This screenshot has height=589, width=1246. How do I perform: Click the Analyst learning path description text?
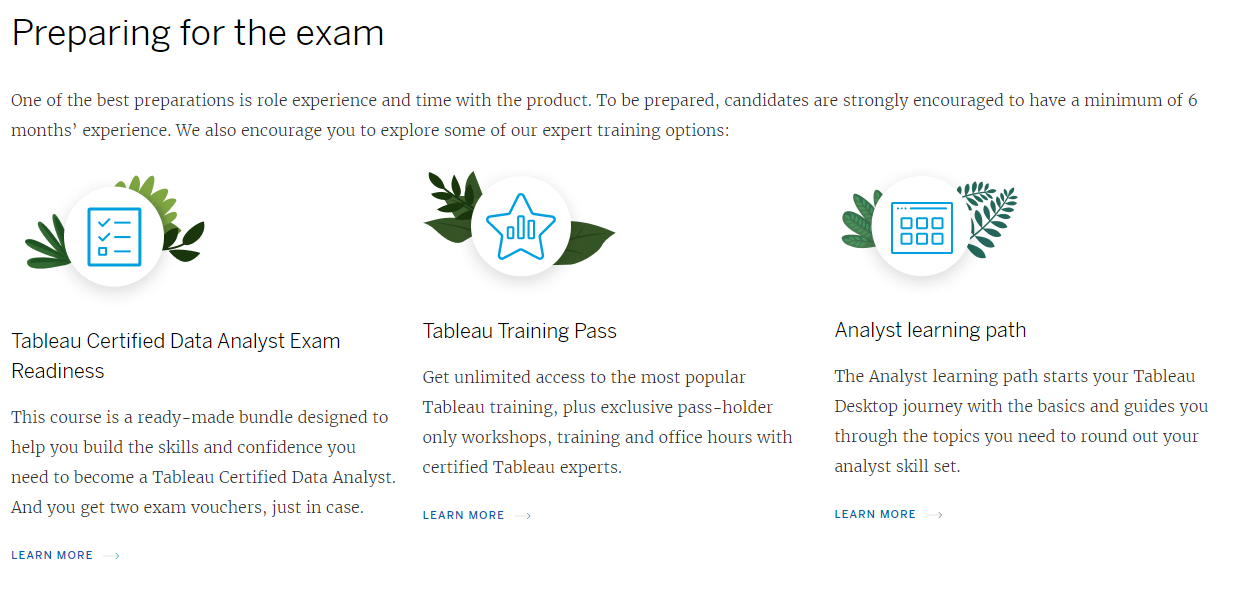(x=1021, y=421)
